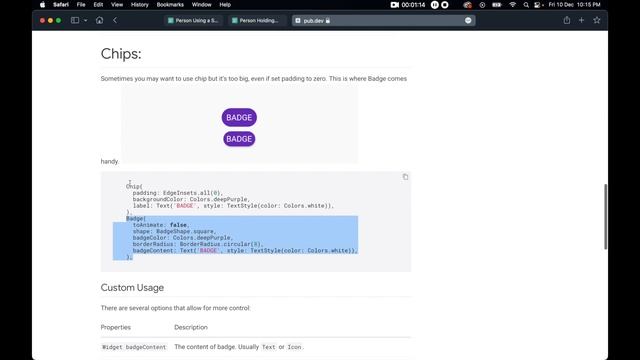
Task: Open the Edit menu
Action: tap(98, 5)
